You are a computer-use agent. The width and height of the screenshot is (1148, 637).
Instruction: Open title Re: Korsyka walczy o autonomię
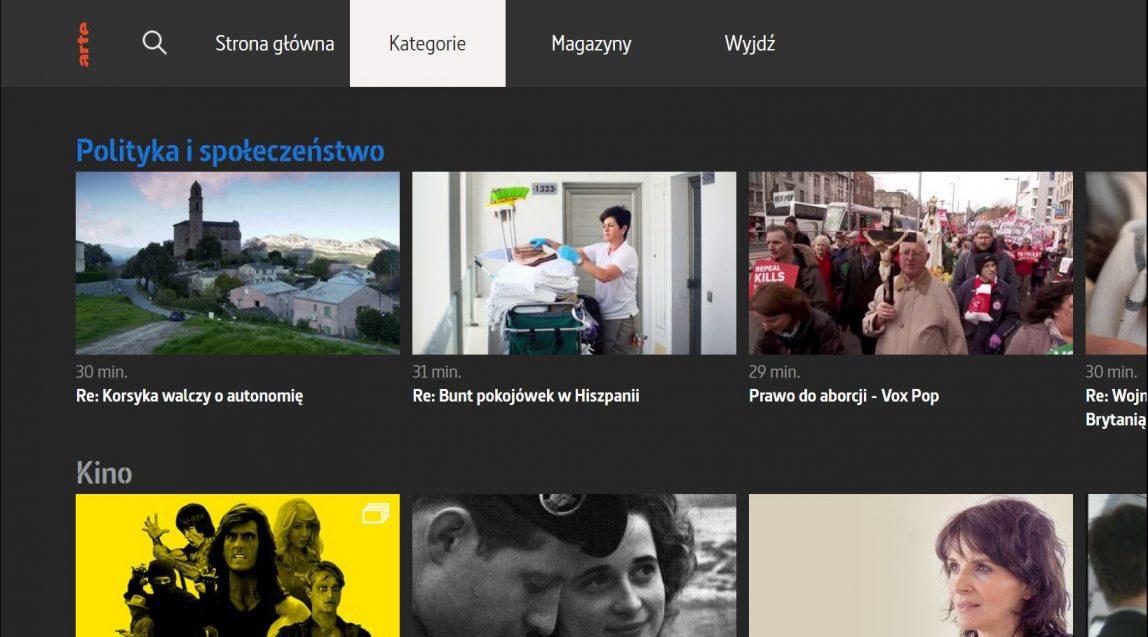190,396
